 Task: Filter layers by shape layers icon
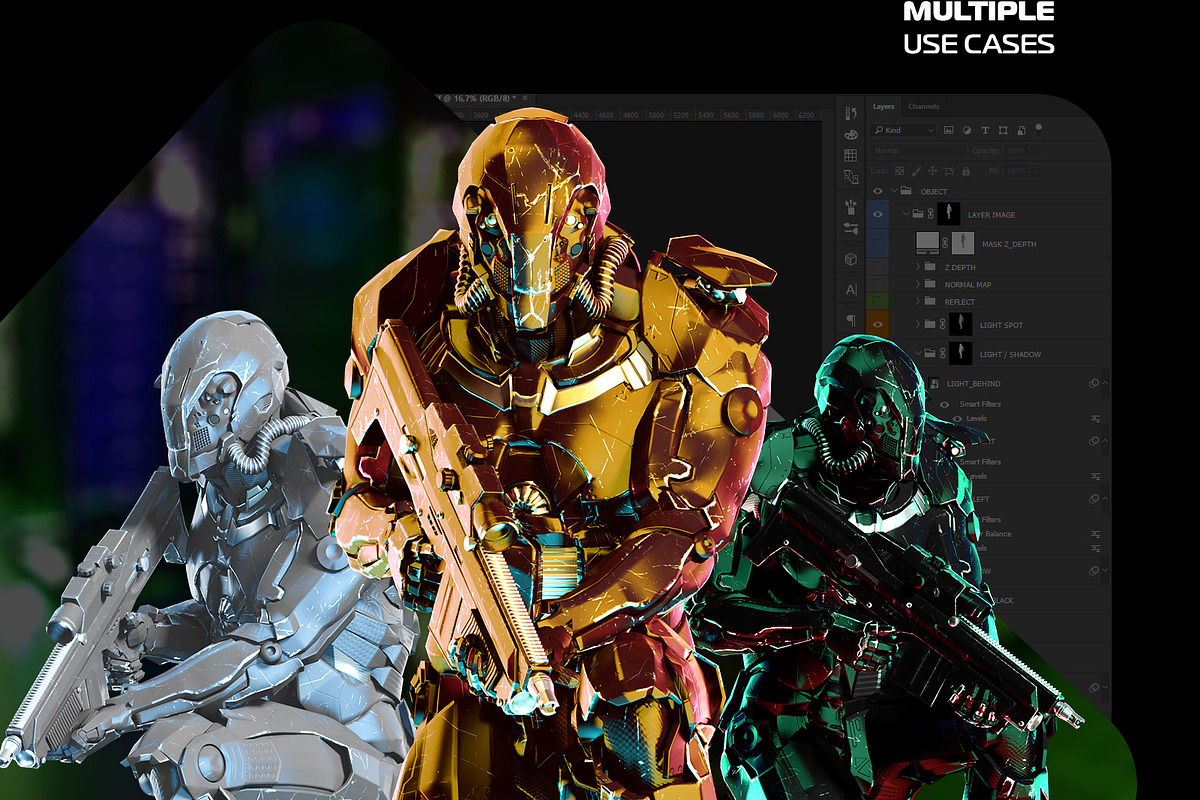coord(1003,130)
